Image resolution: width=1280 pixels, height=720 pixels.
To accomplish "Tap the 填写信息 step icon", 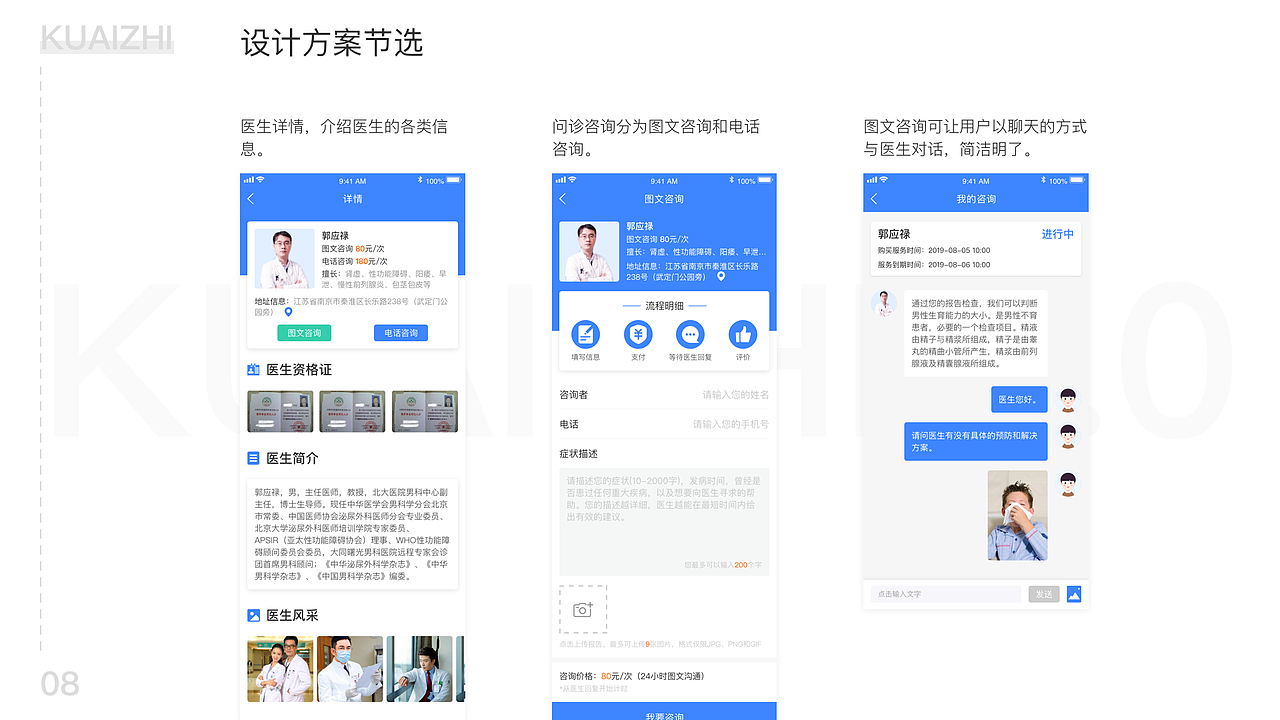I will 586,335.
